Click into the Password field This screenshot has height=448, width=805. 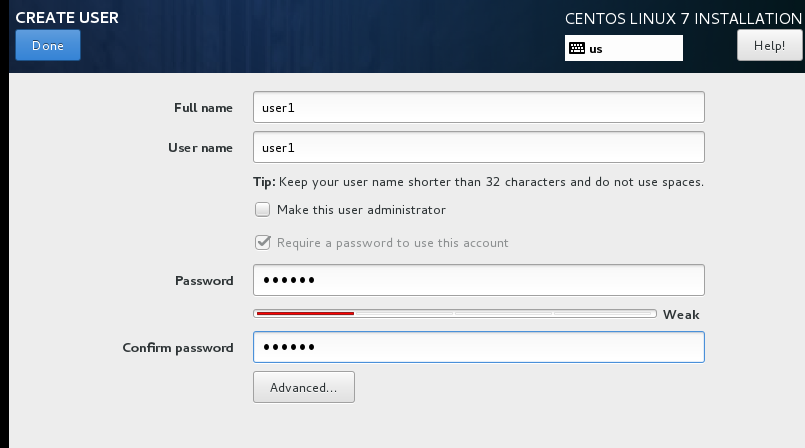pos(478,280)
